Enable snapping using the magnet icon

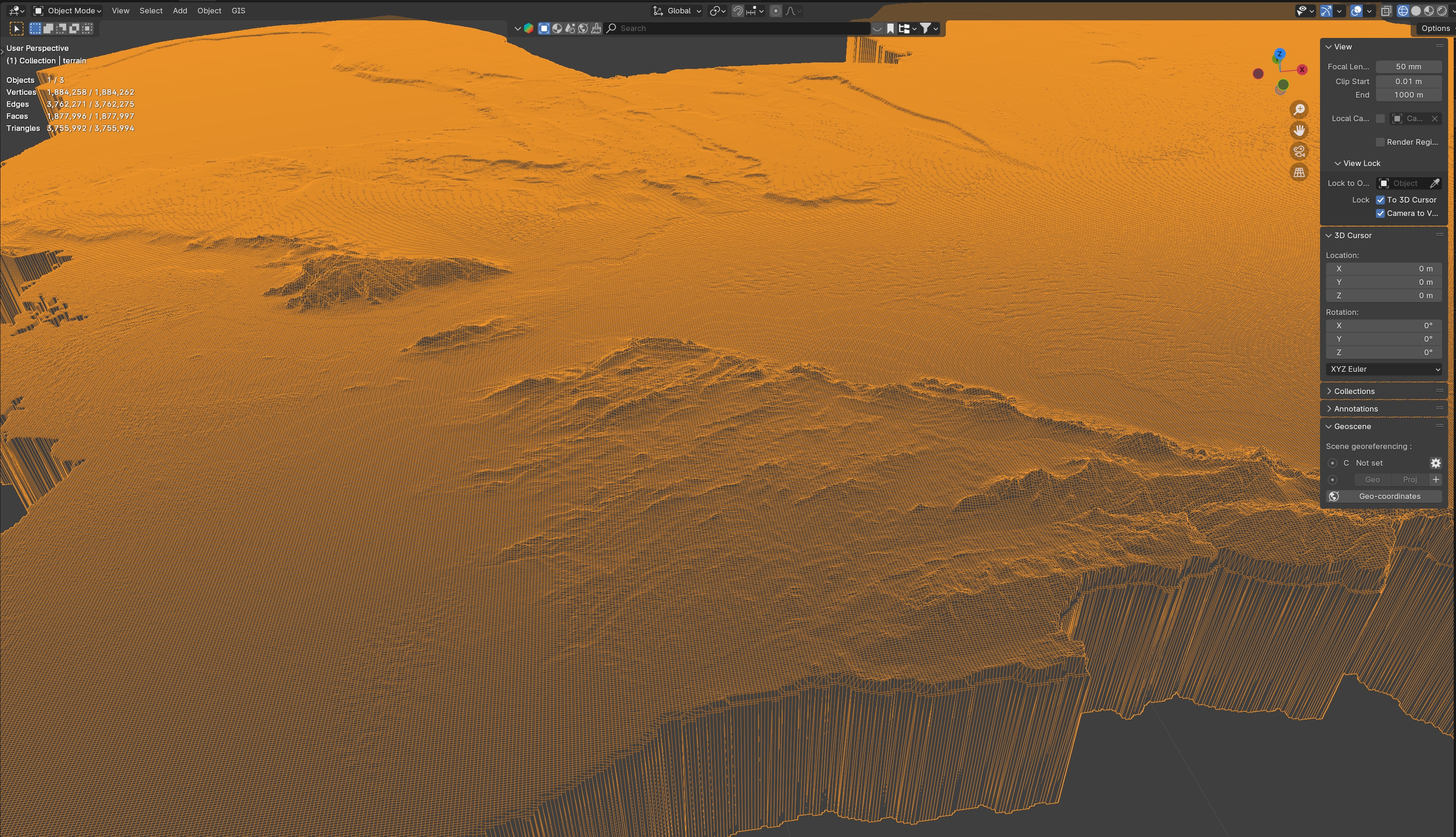coord(738,11)
